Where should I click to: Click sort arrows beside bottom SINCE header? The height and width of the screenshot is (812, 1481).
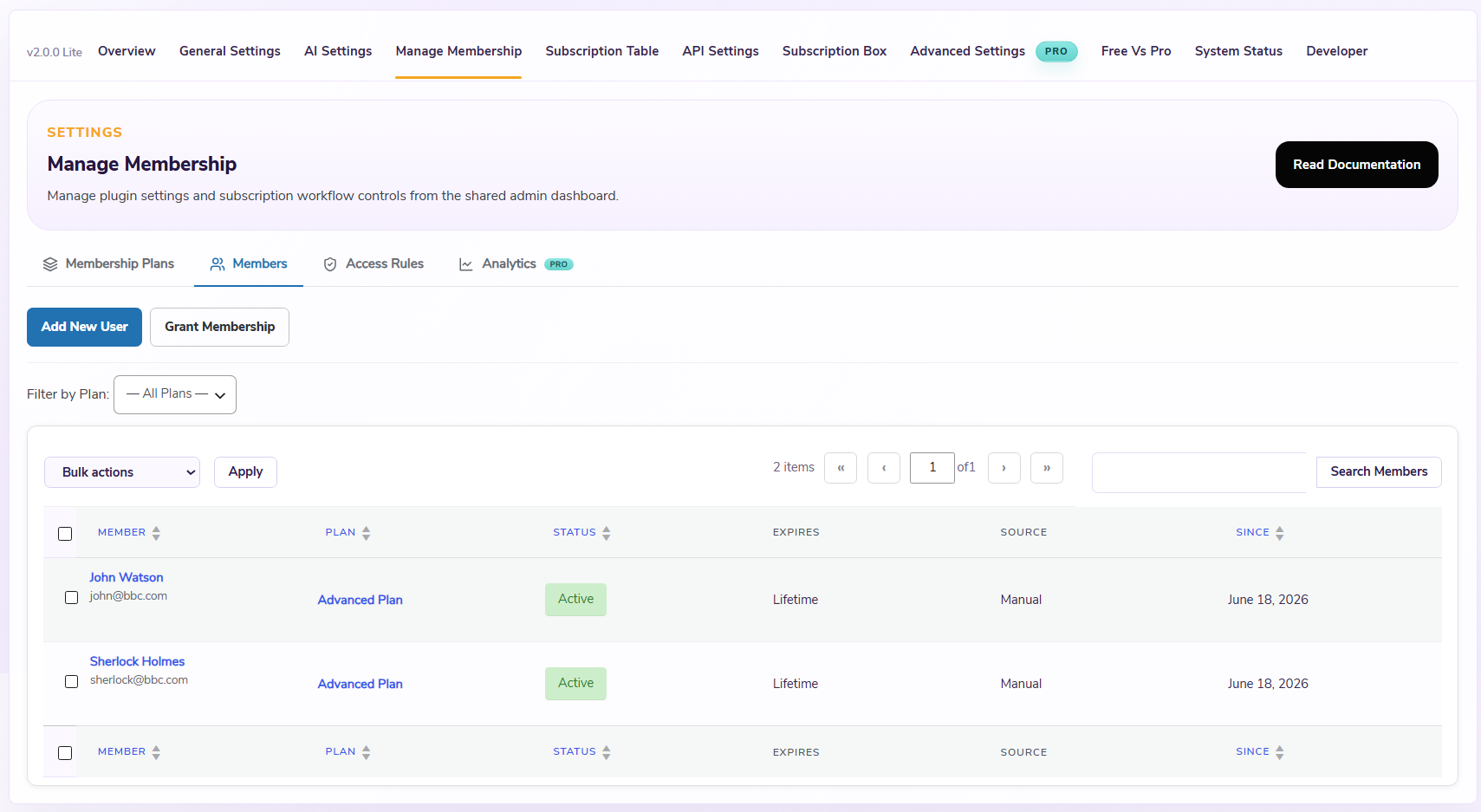1280,752
